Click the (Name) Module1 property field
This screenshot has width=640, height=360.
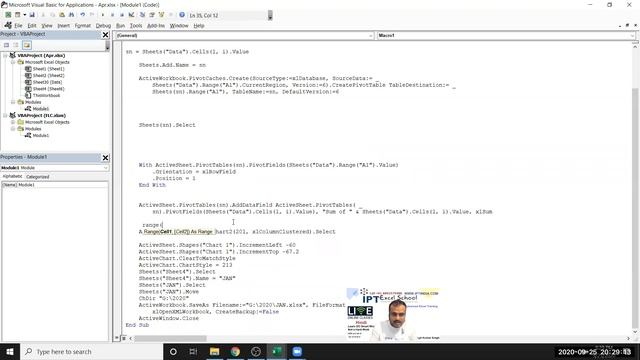pos(55,185)
